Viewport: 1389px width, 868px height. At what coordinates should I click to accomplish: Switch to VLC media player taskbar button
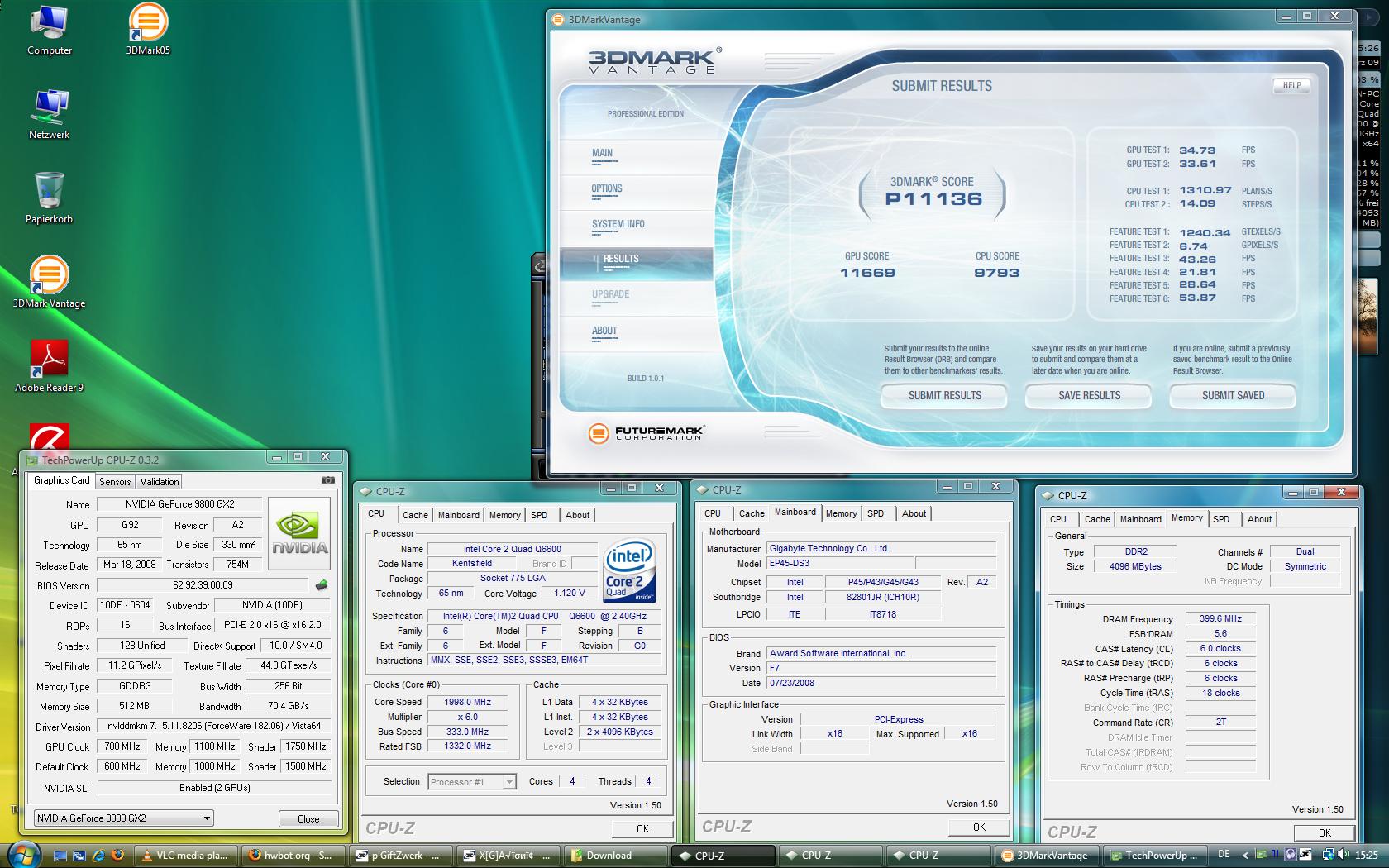pyautogui.click(x=184, y=856)
